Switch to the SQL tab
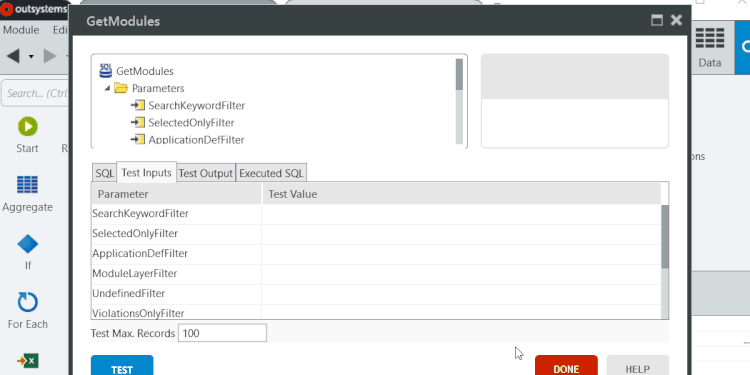The height and width of the screenshot is (375, 750). coord(104,173)
